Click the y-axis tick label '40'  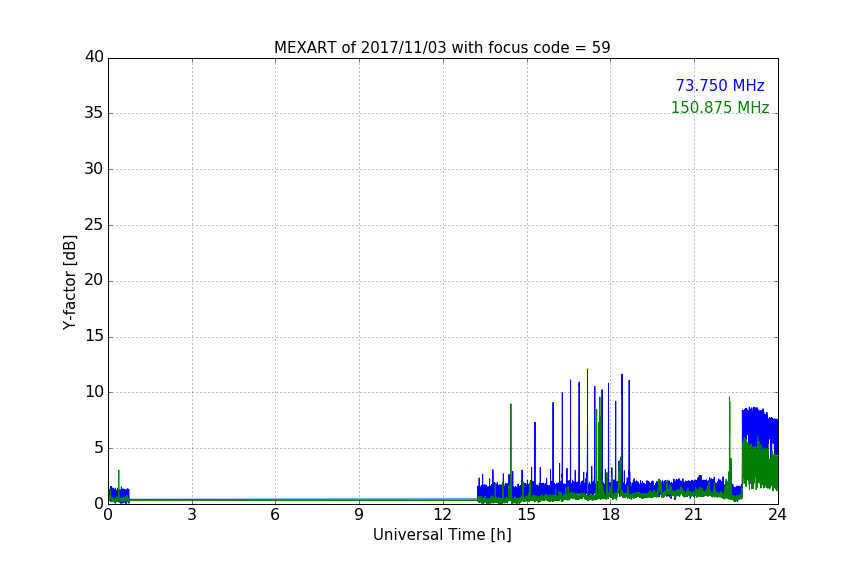pyautogui.click(x=94, y=57)
